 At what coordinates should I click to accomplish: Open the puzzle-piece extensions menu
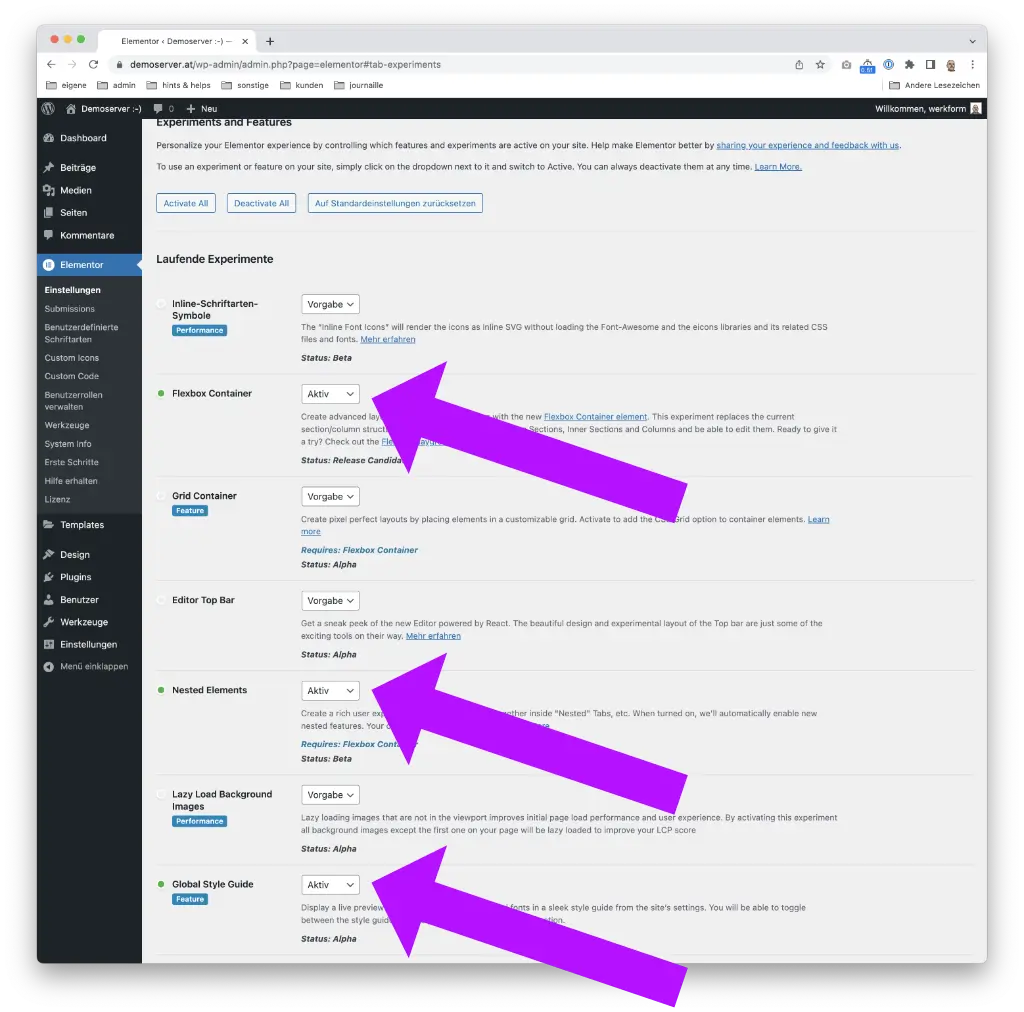click(x=909, y=64)
